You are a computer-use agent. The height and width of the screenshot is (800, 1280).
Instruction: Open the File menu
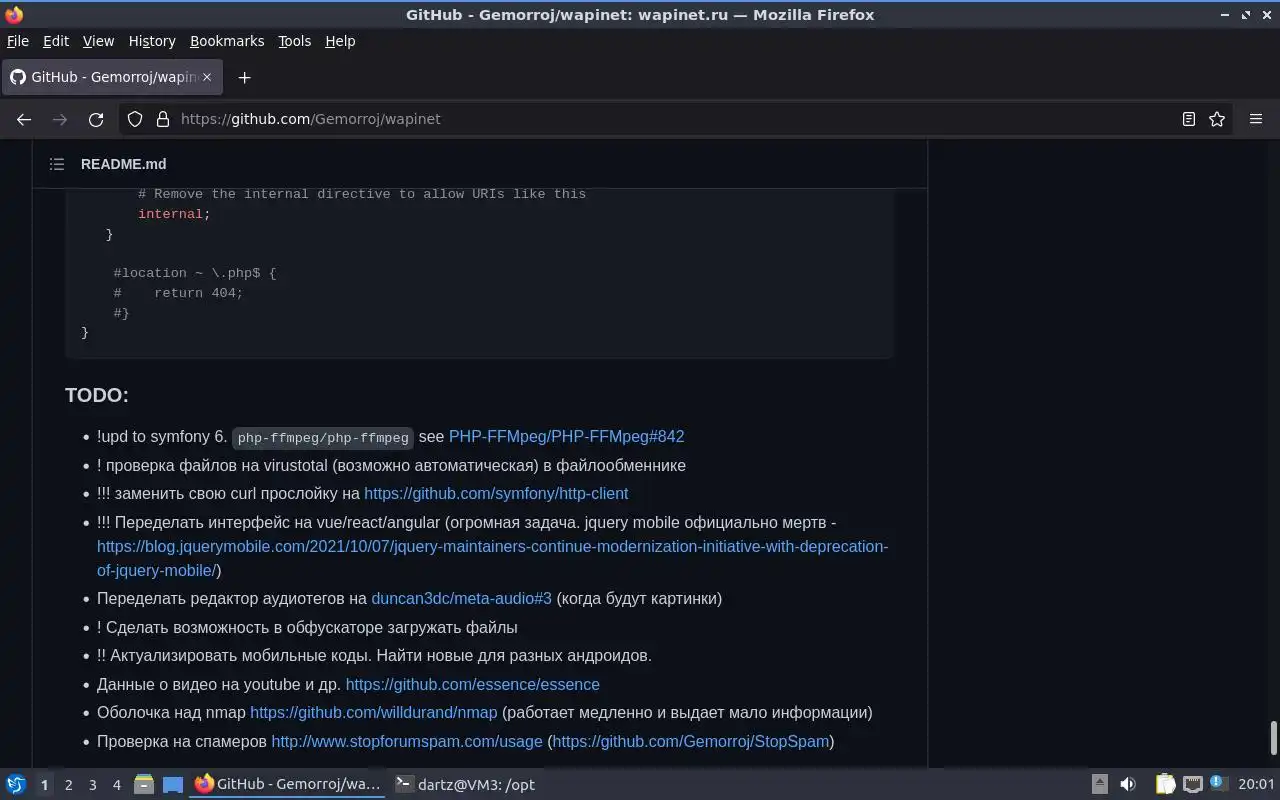click(18, 41)
